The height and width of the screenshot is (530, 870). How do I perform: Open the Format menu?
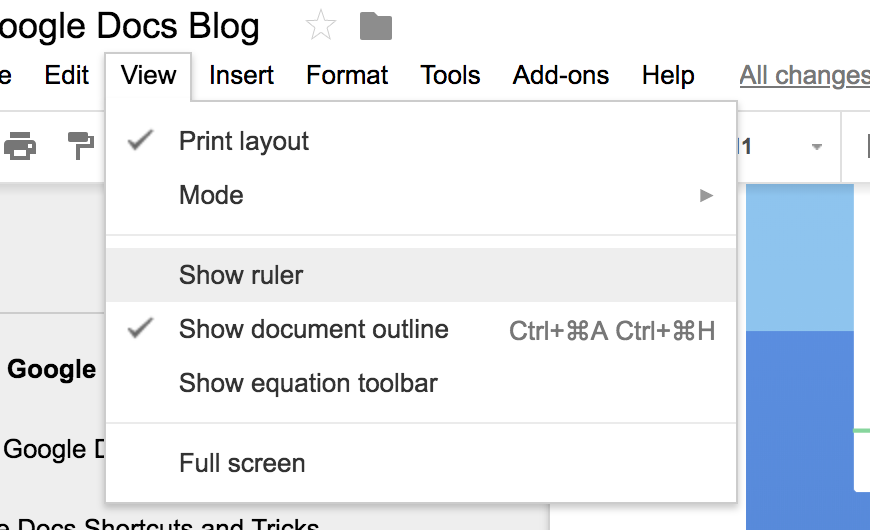347,75
